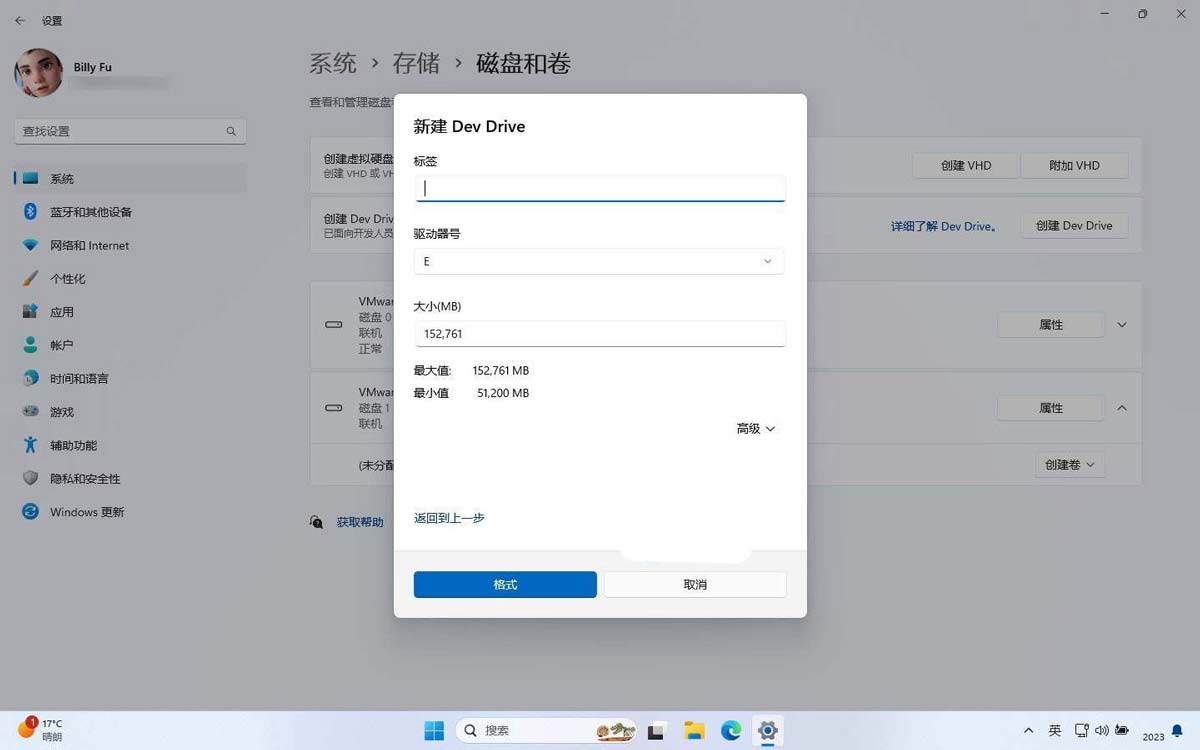The image size is (1200, 750).
Task: Open Windows 更新 in the sidebar
Action: [x=94, y=511]
